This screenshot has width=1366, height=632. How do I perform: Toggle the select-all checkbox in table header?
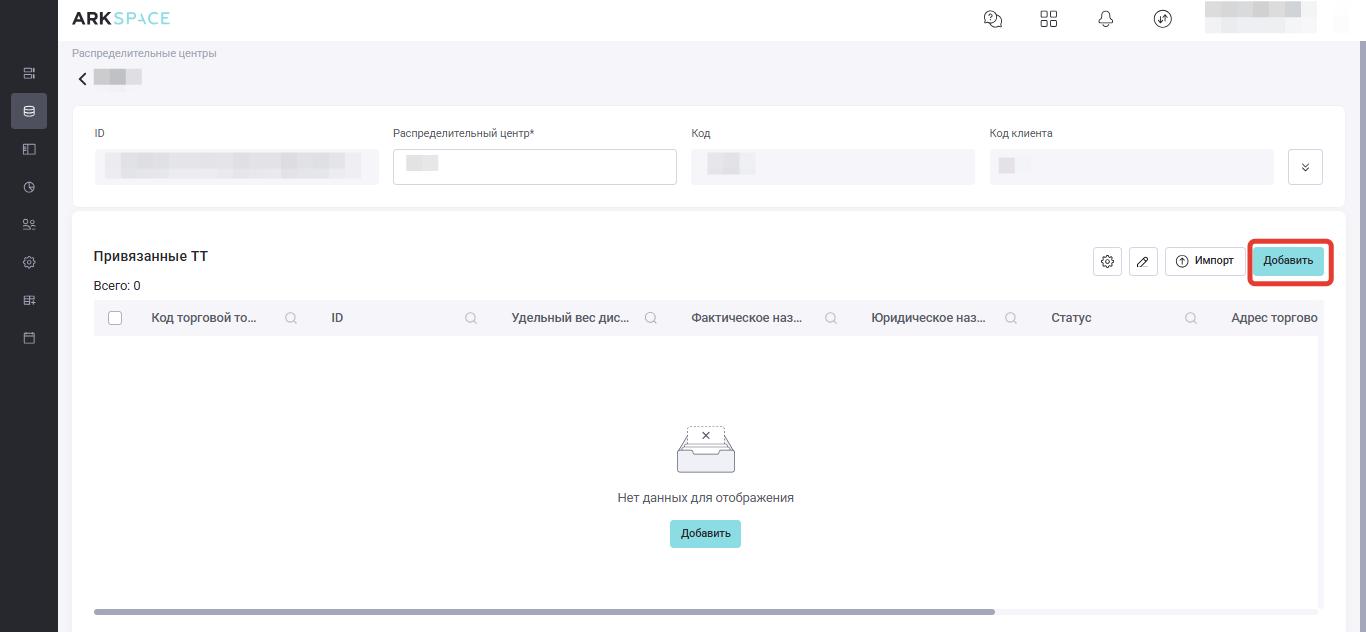[x=115, y=318]
